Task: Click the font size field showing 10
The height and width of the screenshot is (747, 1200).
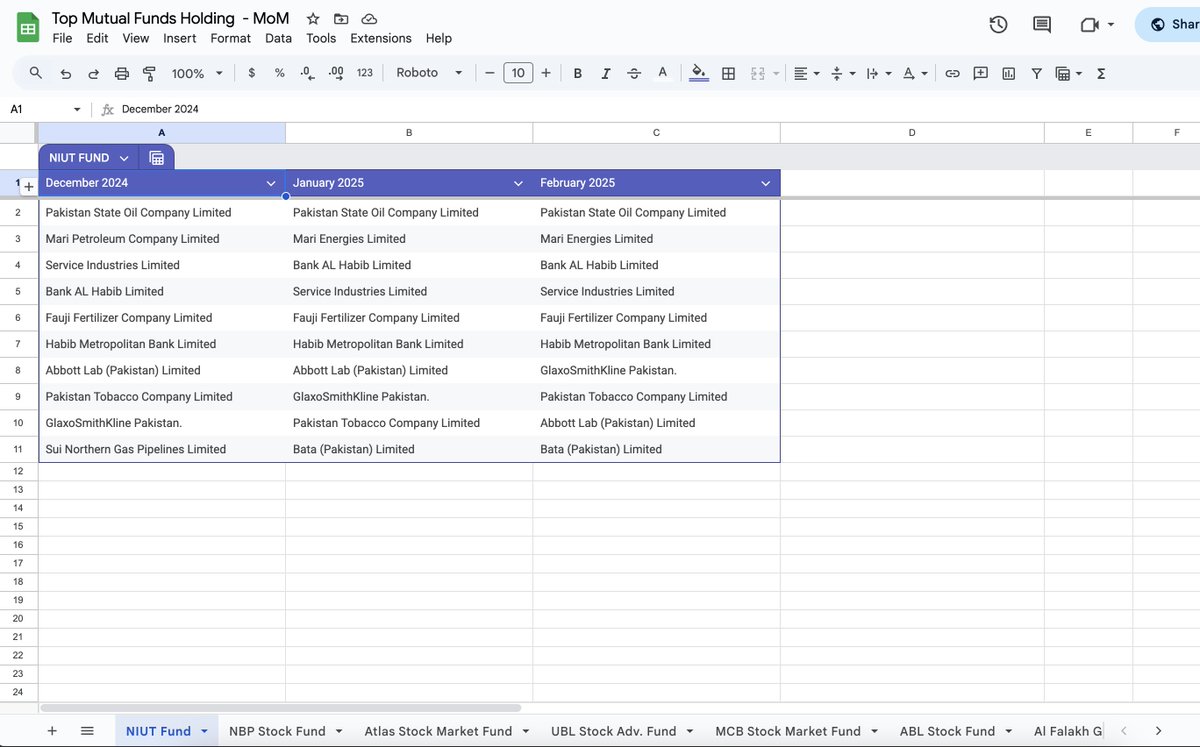Action: pyautogui.click(x=518, y=73)
